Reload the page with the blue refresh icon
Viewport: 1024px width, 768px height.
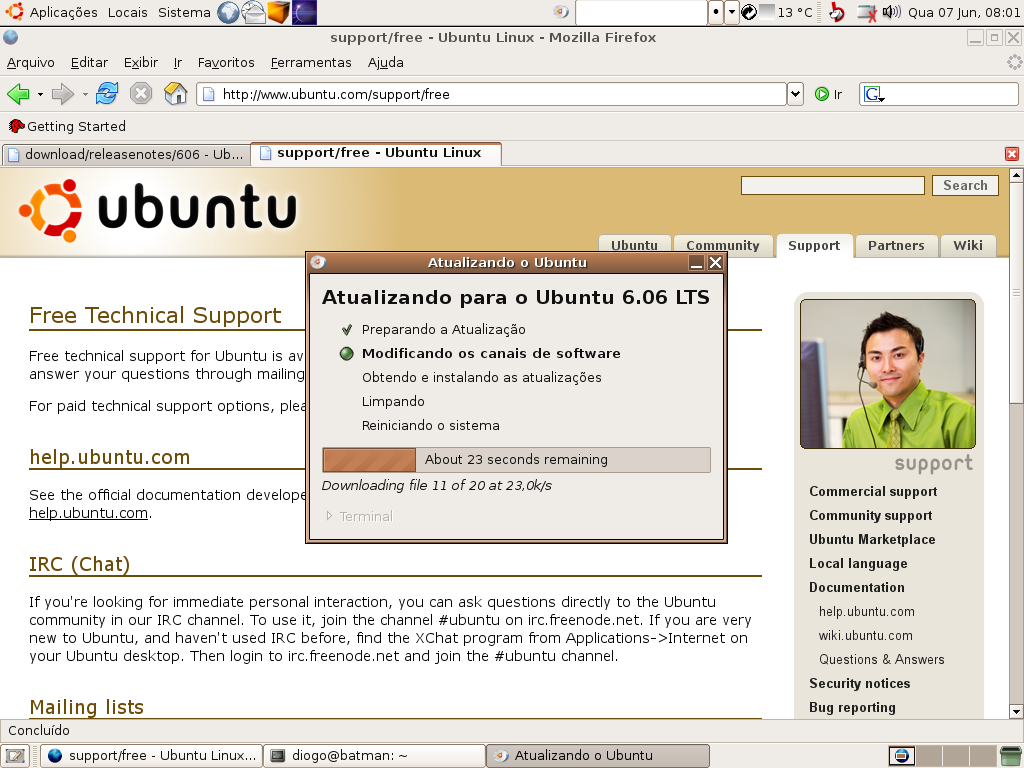[107, 93]
